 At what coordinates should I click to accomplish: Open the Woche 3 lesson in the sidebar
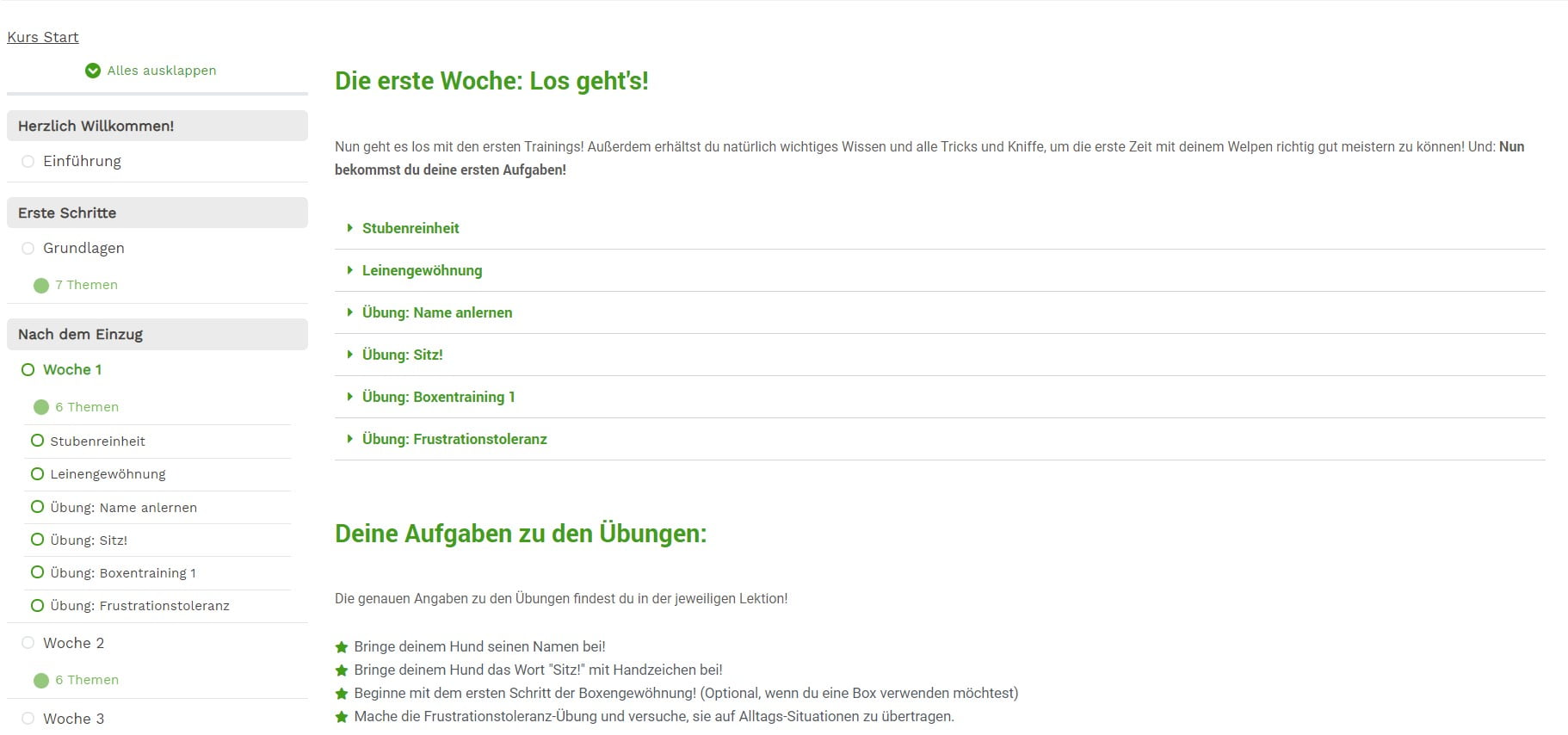73,719
